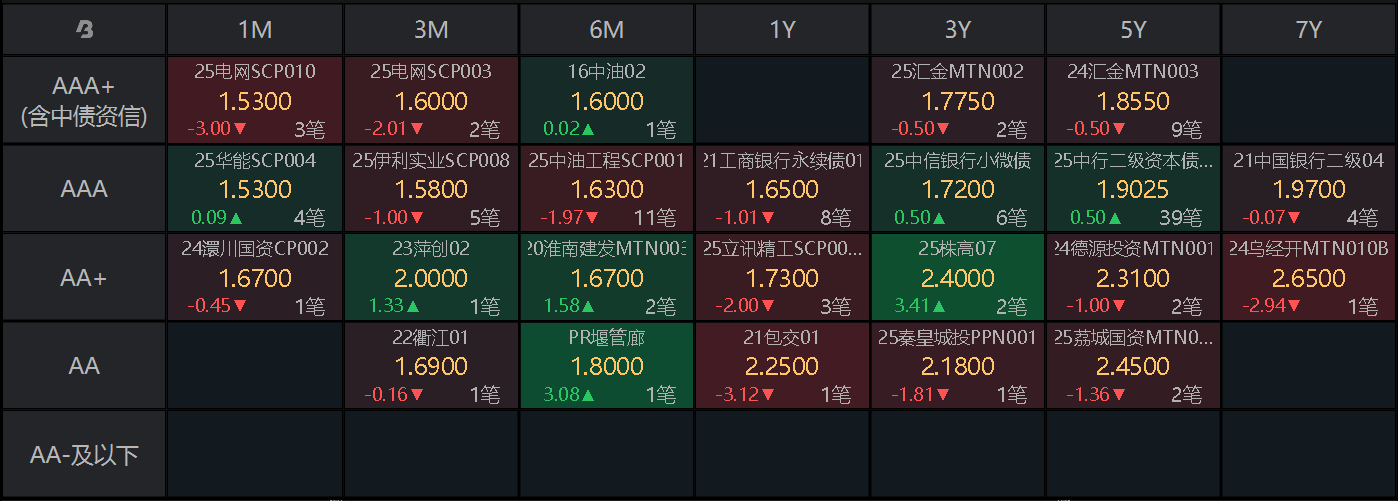
Task: Select the 6M tenor column header
Action: [x=607, y=30]
